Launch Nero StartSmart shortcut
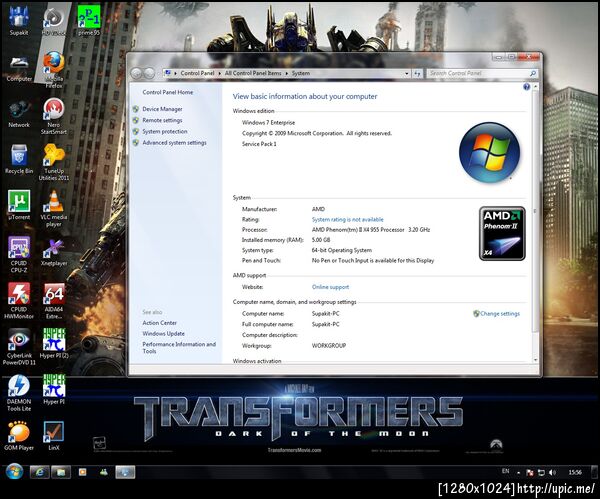 pos(54,116)
